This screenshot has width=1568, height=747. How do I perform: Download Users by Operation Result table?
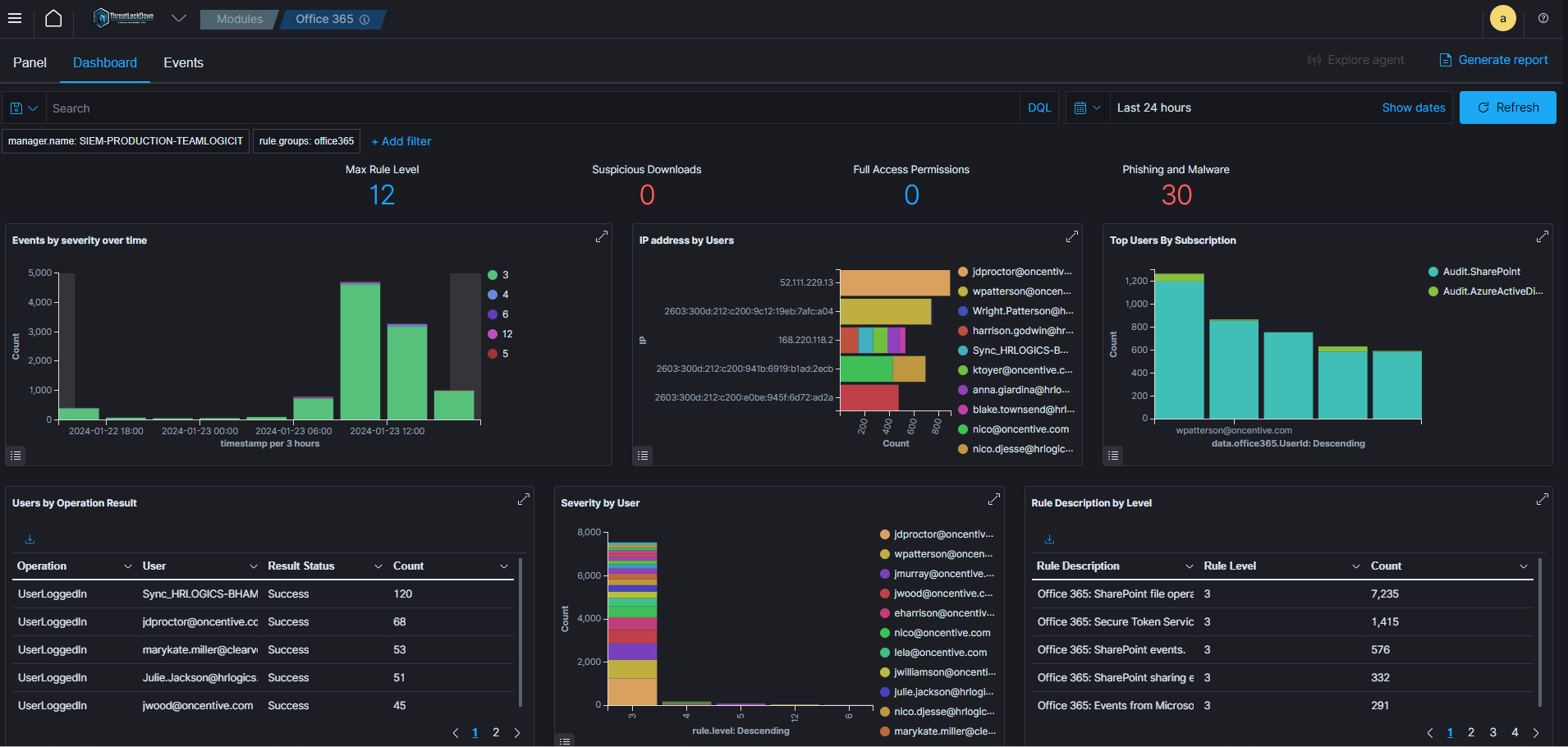click(x=30, y=539)
